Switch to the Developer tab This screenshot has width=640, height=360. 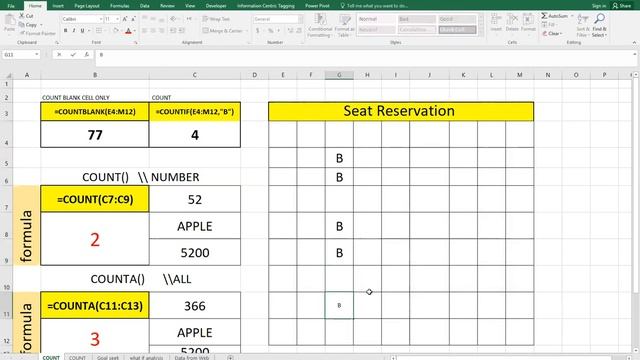click(216, 6)
